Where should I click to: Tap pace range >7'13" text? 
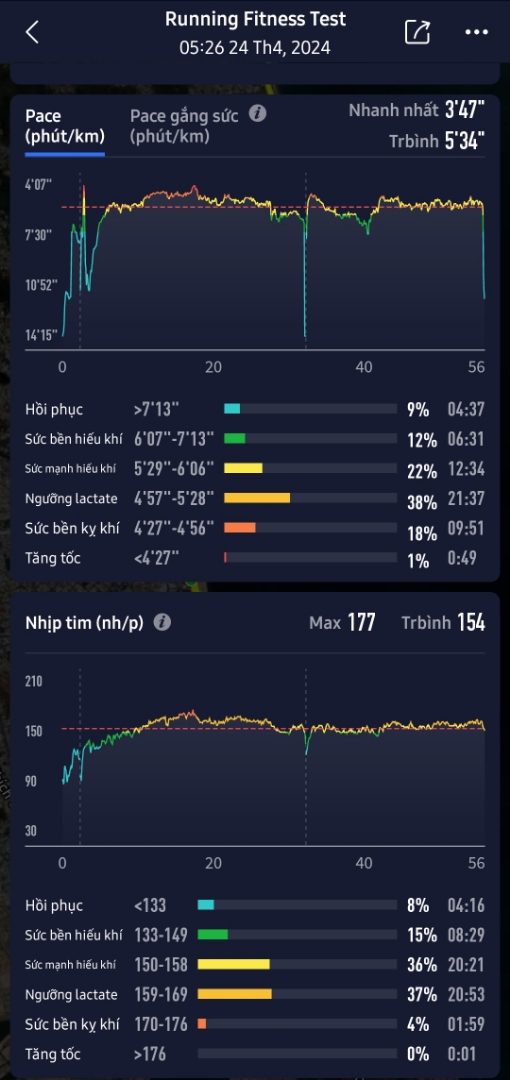pyautogui.click(x=156, y=409)
